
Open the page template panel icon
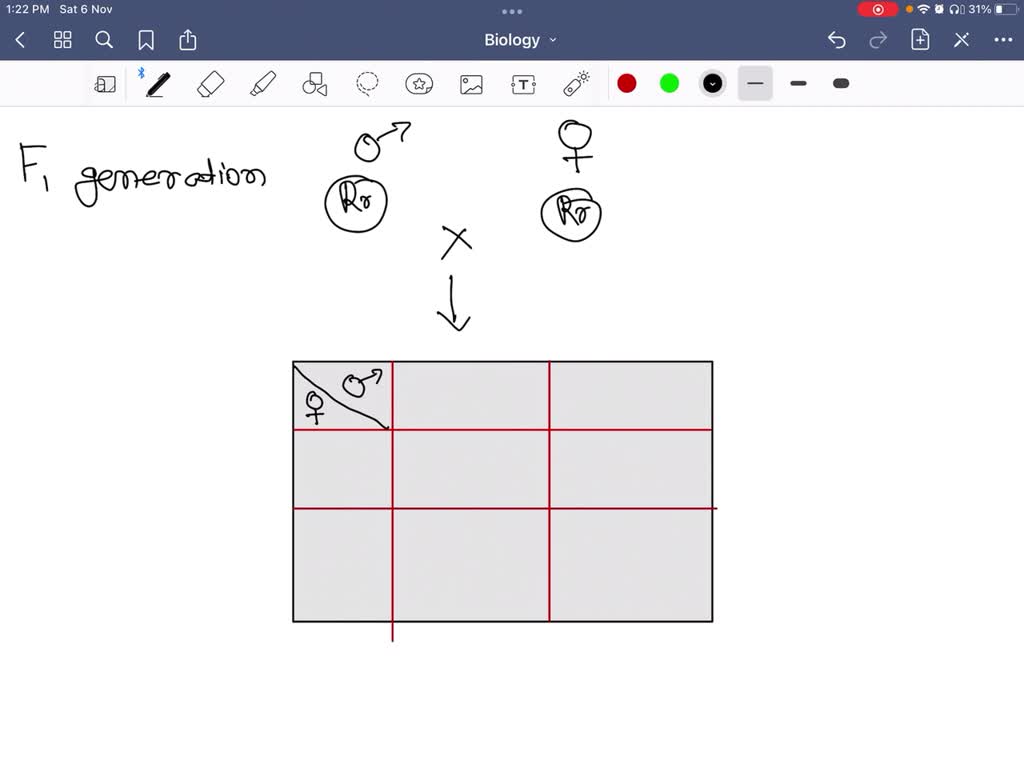105,84
